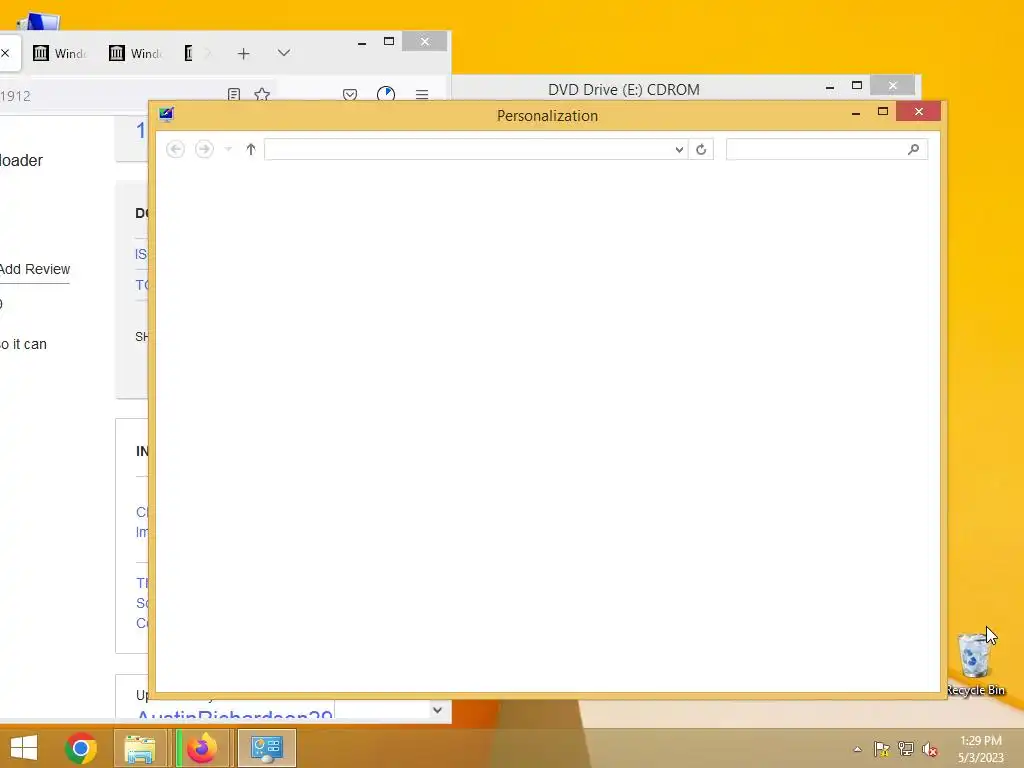Click the search magnifier icon

914,150
